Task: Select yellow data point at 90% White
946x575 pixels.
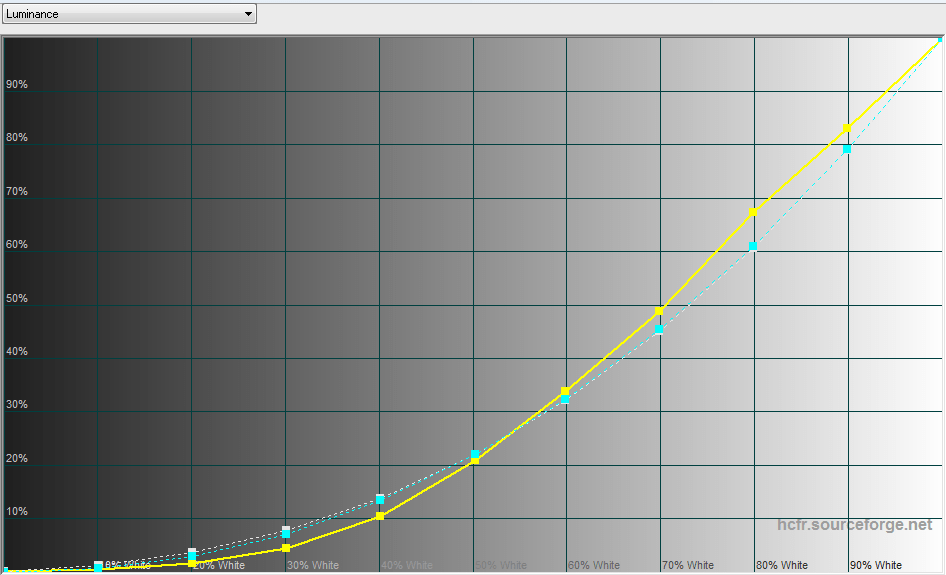Action: click(x=848, y=128)
